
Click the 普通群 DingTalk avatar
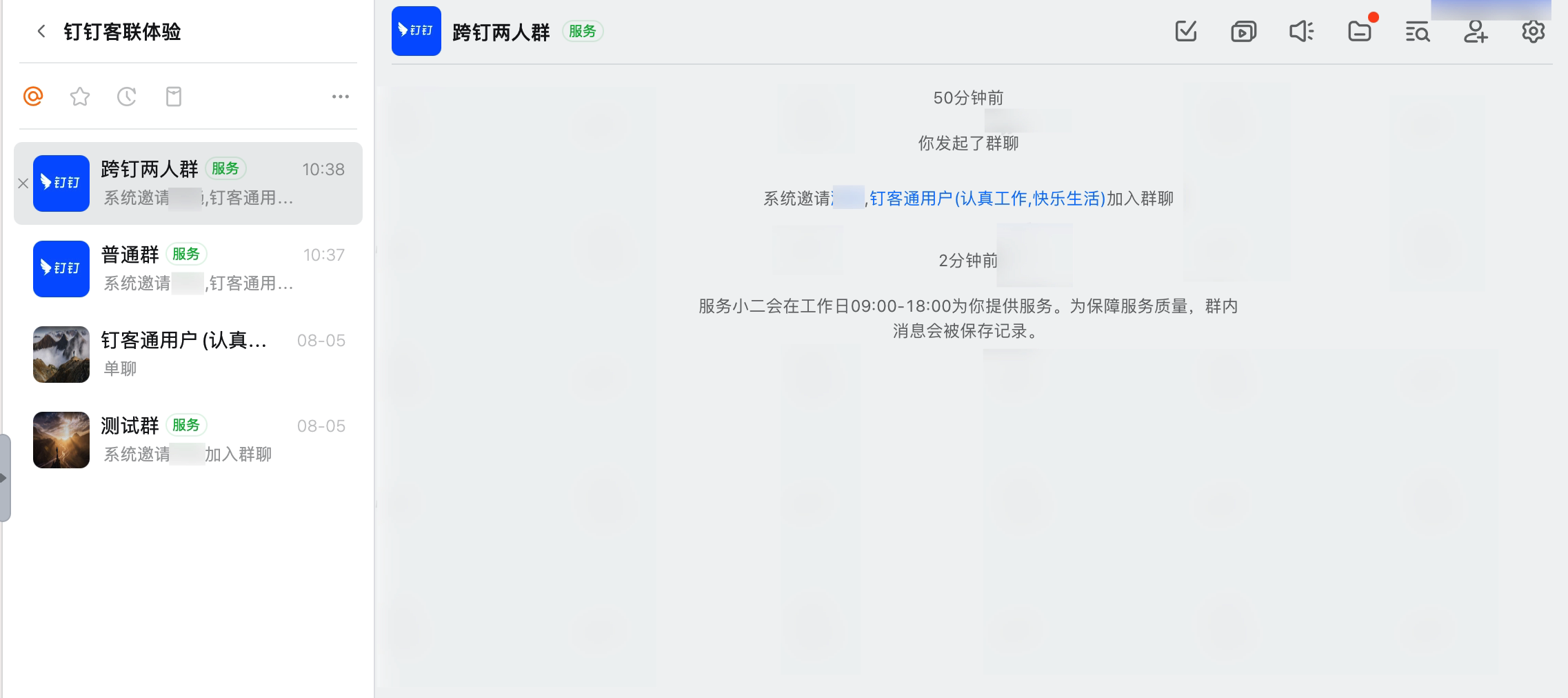(x=61, y=269)
